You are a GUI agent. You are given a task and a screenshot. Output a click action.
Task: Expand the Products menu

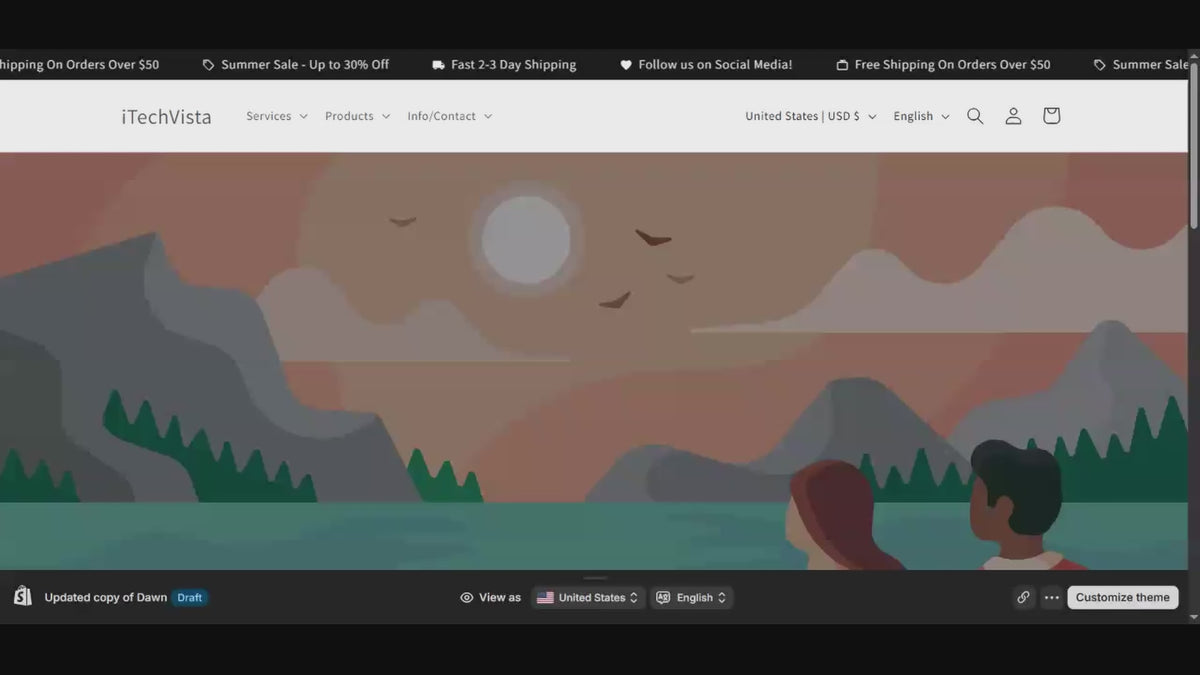point(357,116)
